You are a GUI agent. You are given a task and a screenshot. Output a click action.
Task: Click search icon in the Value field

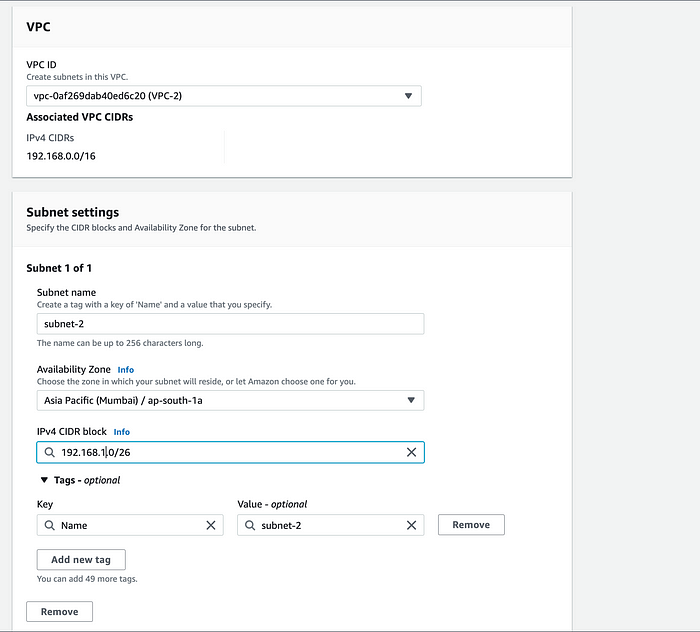250,525
